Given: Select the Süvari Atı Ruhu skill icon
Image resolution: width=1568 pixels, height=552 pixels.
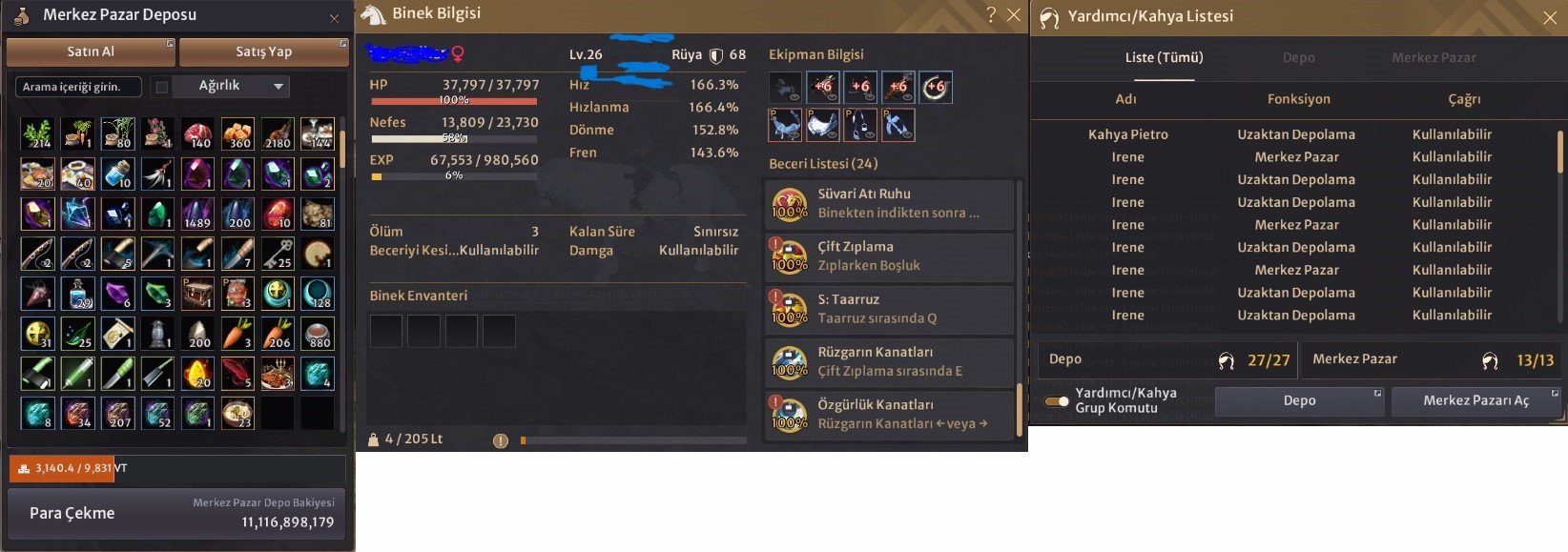Looking at the screenshot, I should [x=790, y=203].
